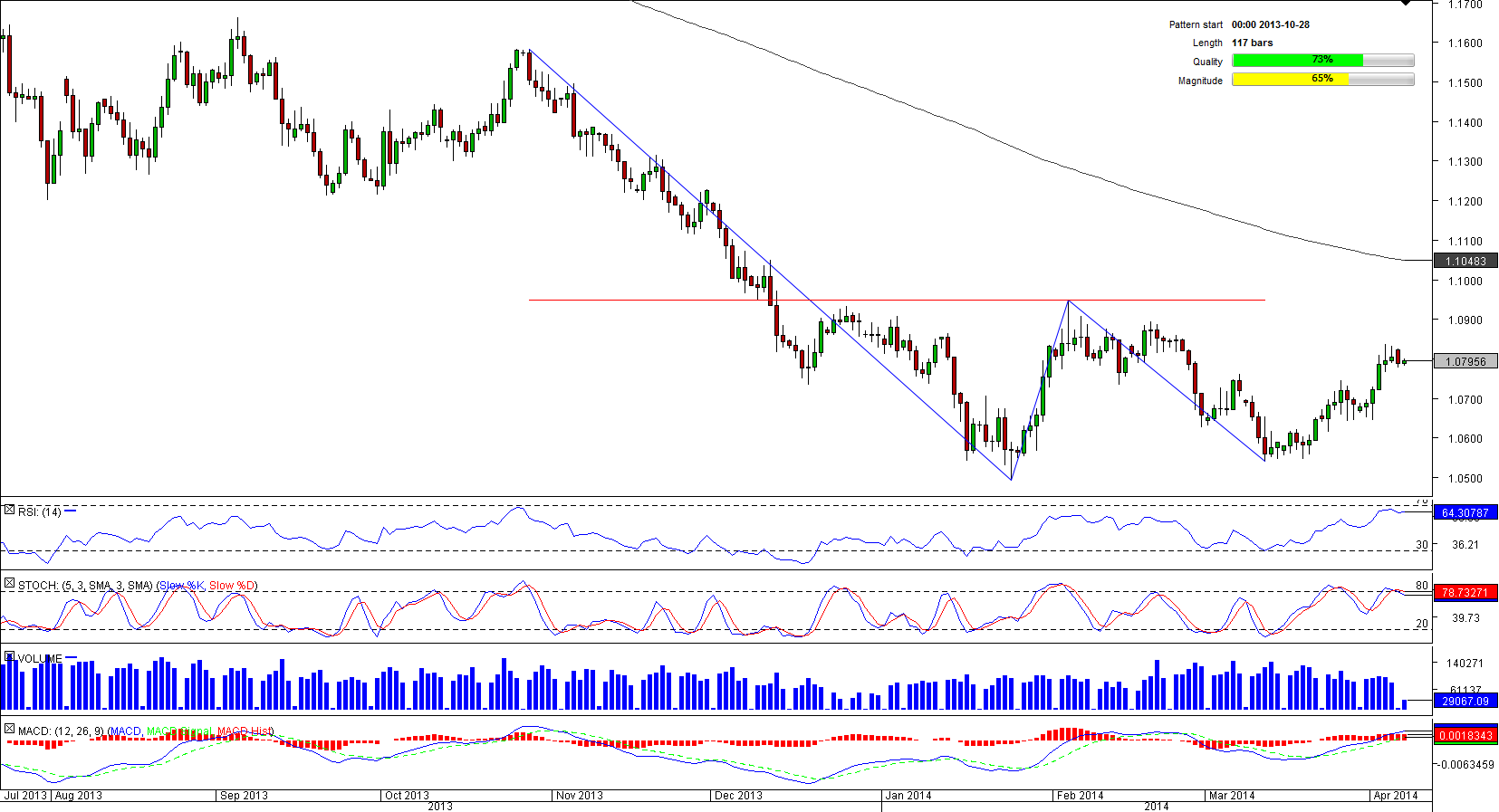Click the Quality label text
The width and height of the screenshot is (1499, 812).
[x=1207, y=62]
